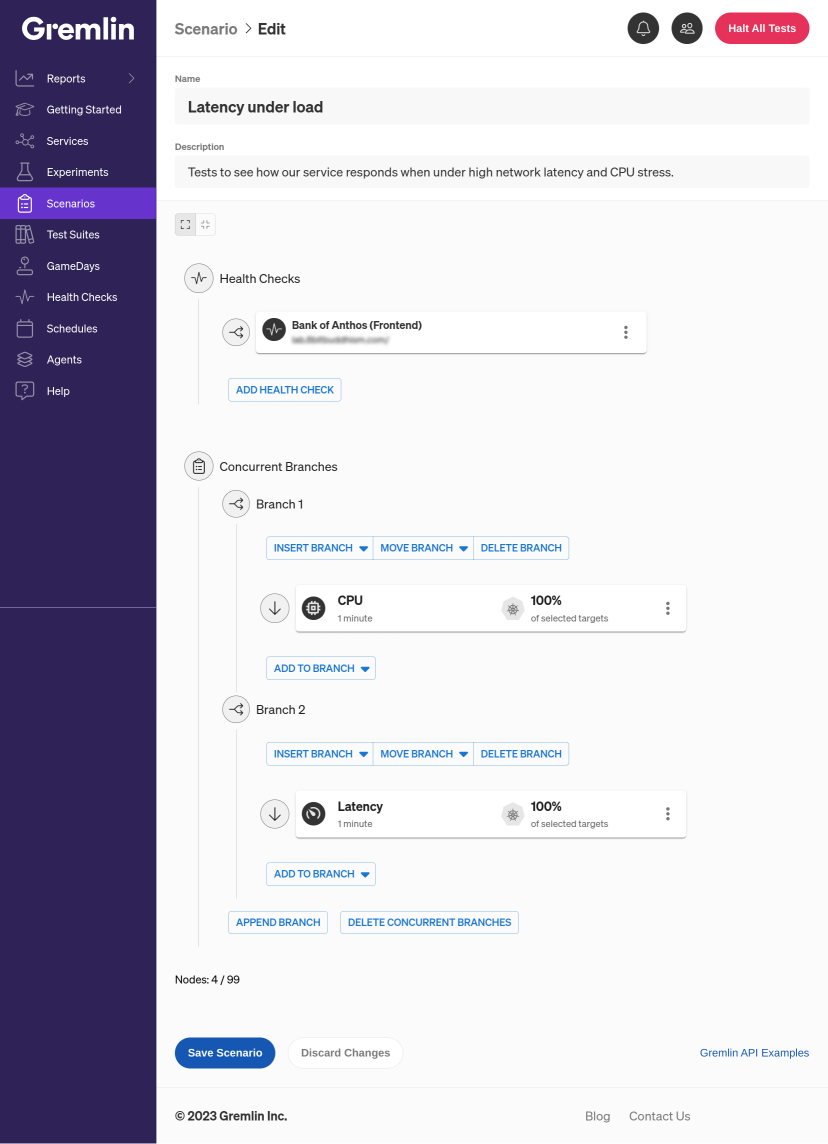Open the team members icon
Viewport: 828px width, 1144px height.
point(686,28)
